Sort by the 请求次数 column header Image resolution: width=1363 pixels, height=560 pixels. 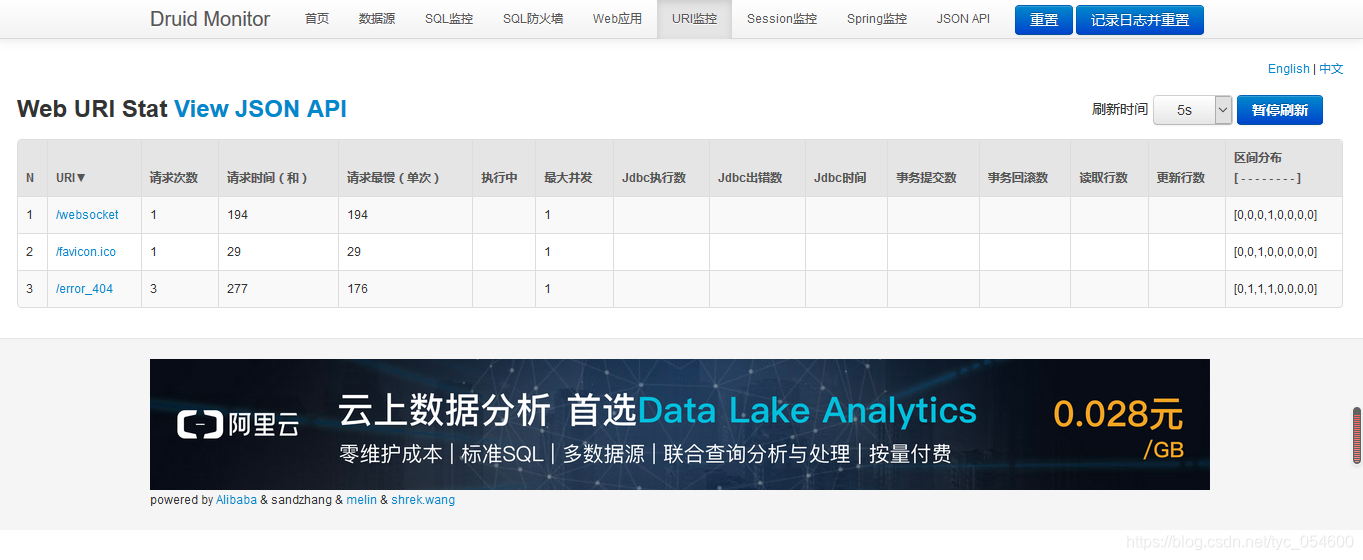coord(174,178)
